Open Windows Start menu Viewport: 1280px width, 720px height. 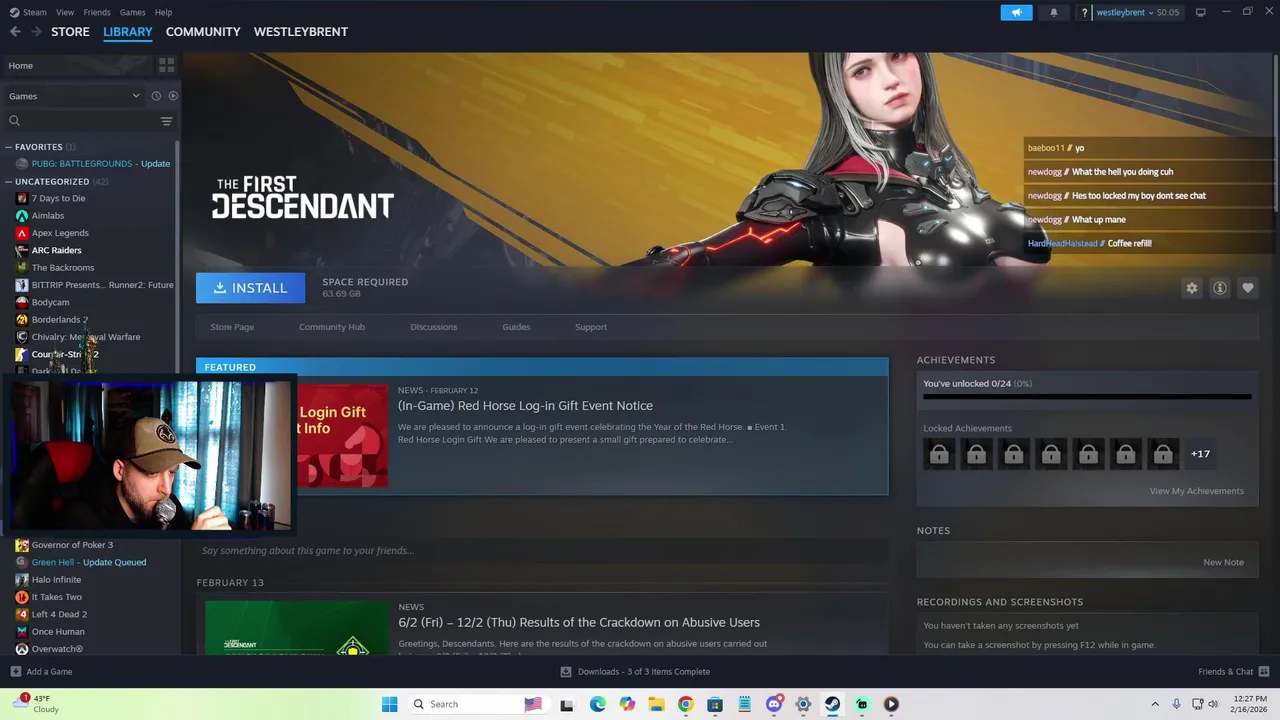click(x=389, y=704)
